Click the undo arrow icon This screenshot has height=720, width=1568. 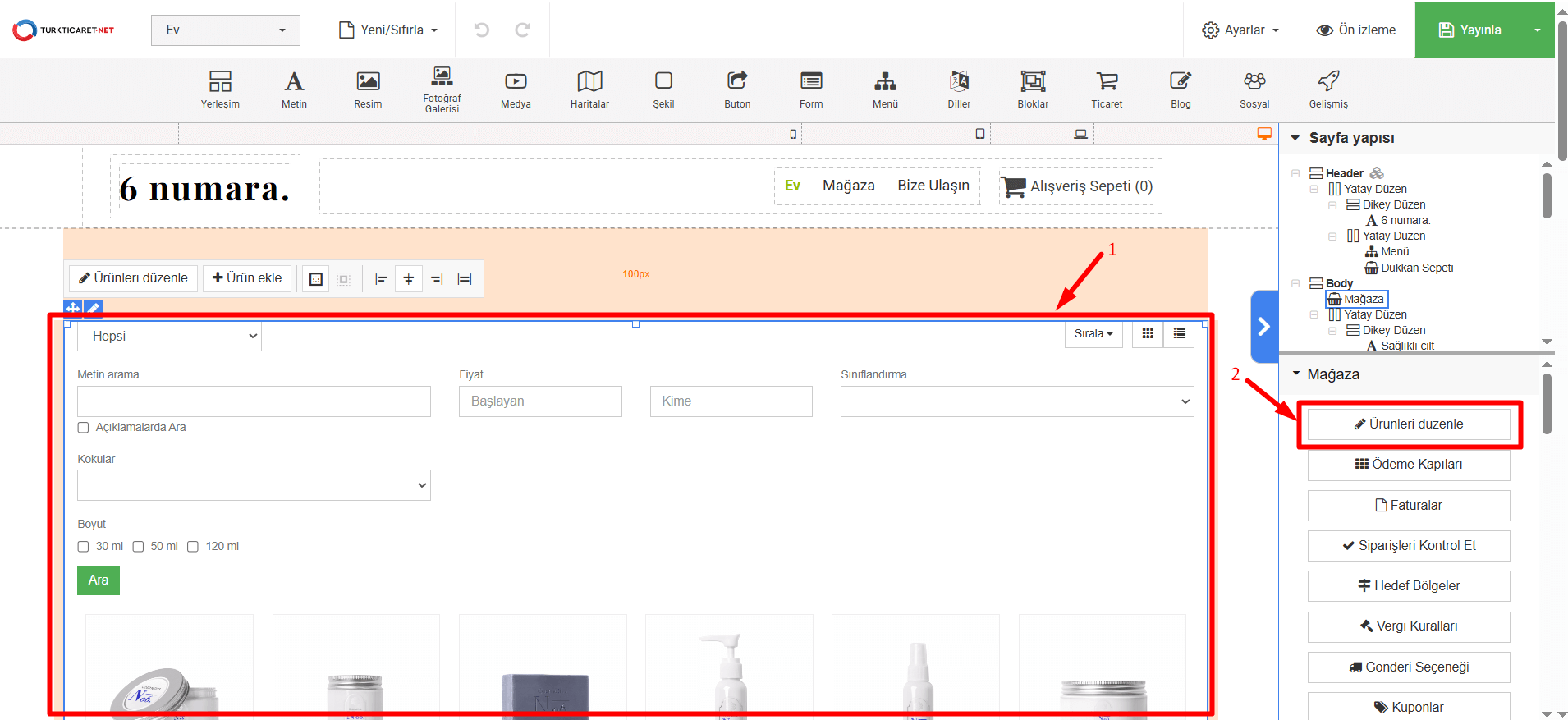click(482, 30)
